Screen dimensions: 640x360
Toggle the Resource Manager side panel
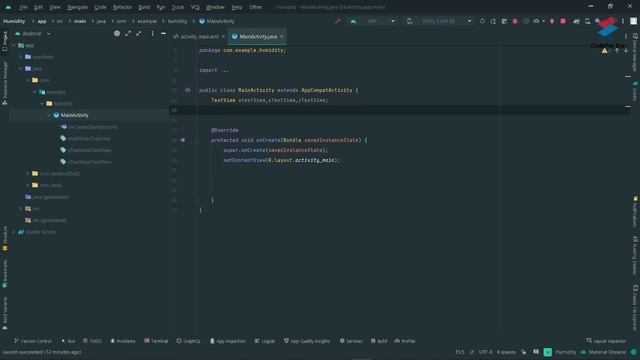(4, 83)
